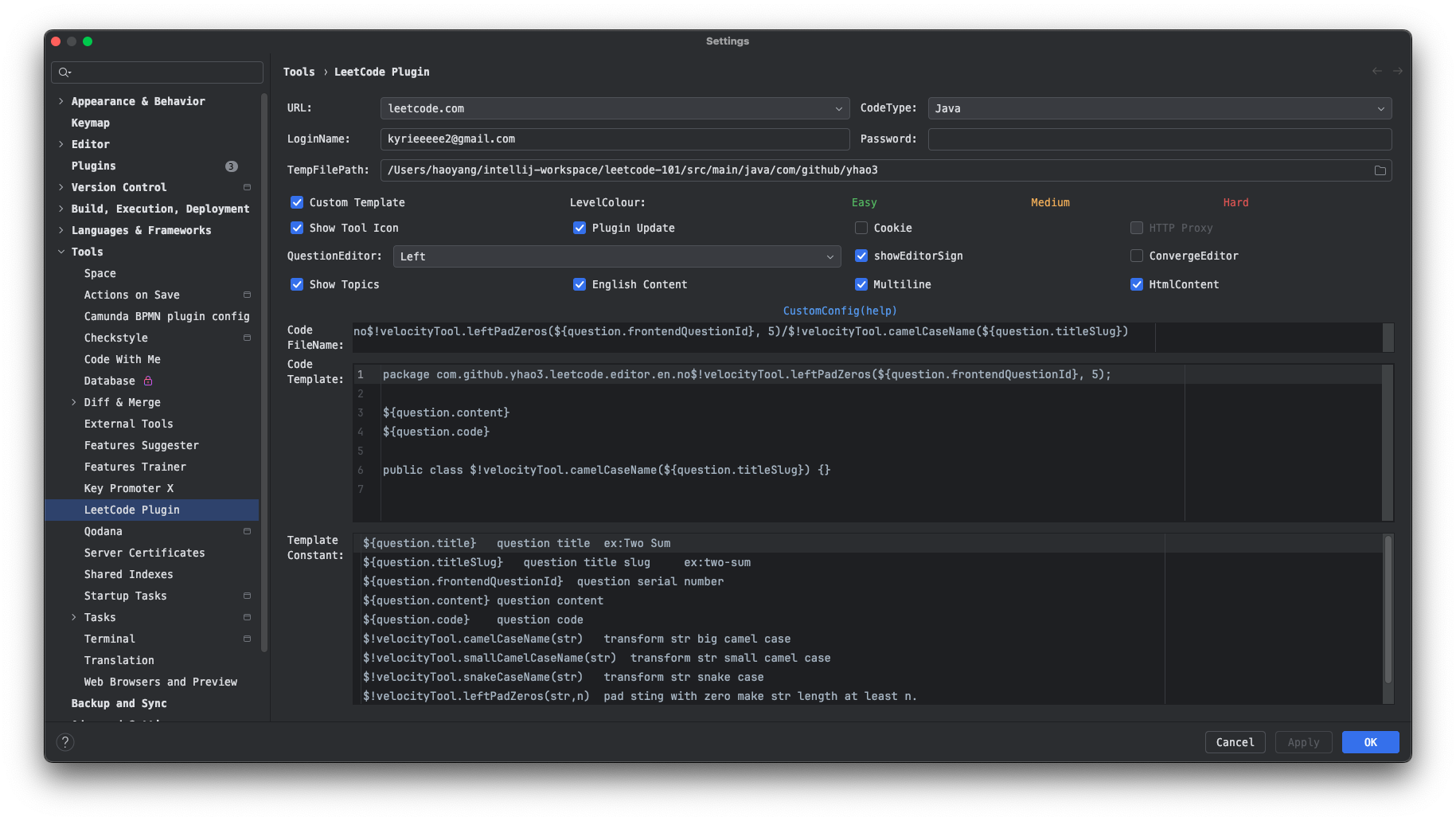Click the Database lock icon

click(x=148, y=381)
